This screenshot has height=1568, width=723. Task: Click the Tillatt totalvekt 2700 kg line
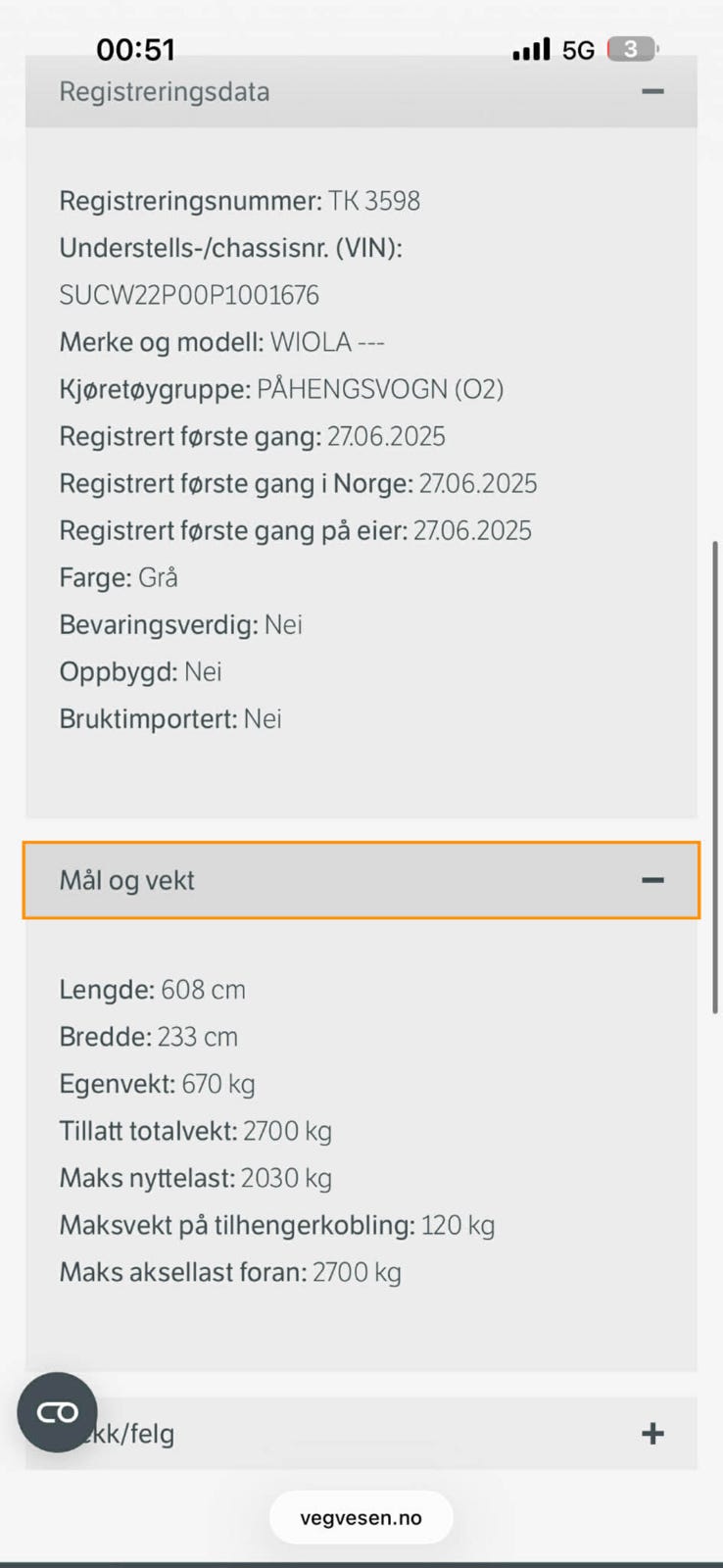196,1131
